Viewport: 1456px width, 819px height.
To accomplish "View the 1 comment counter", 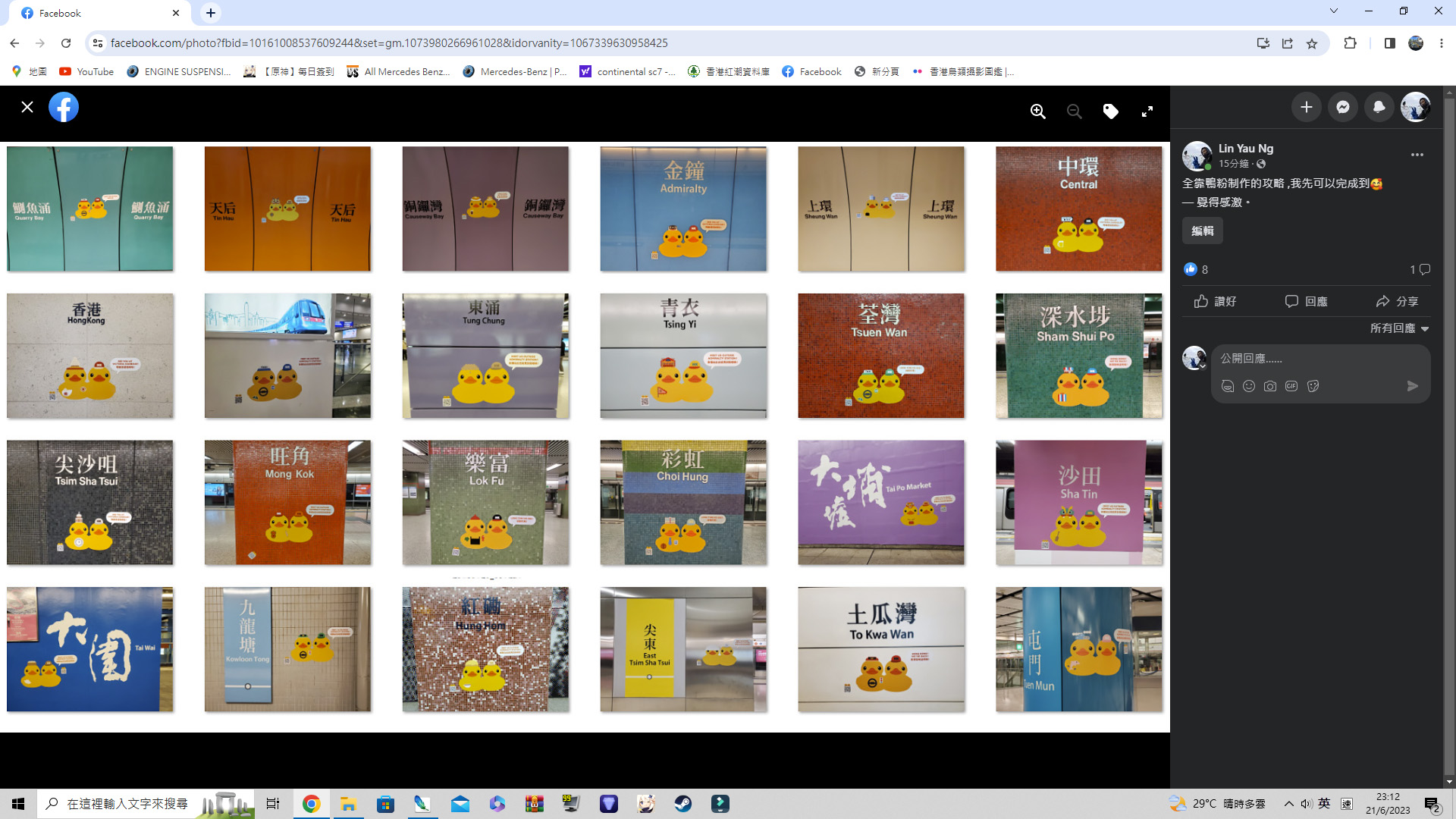I will pos(1420,269).
